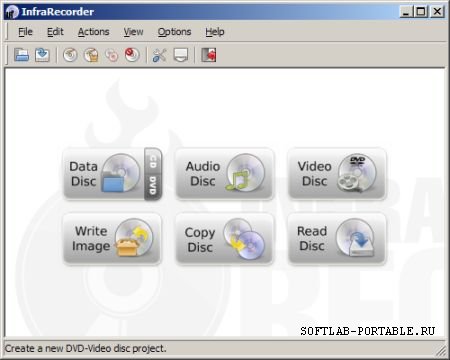
Task: Open the View menu
Action: 133,32
